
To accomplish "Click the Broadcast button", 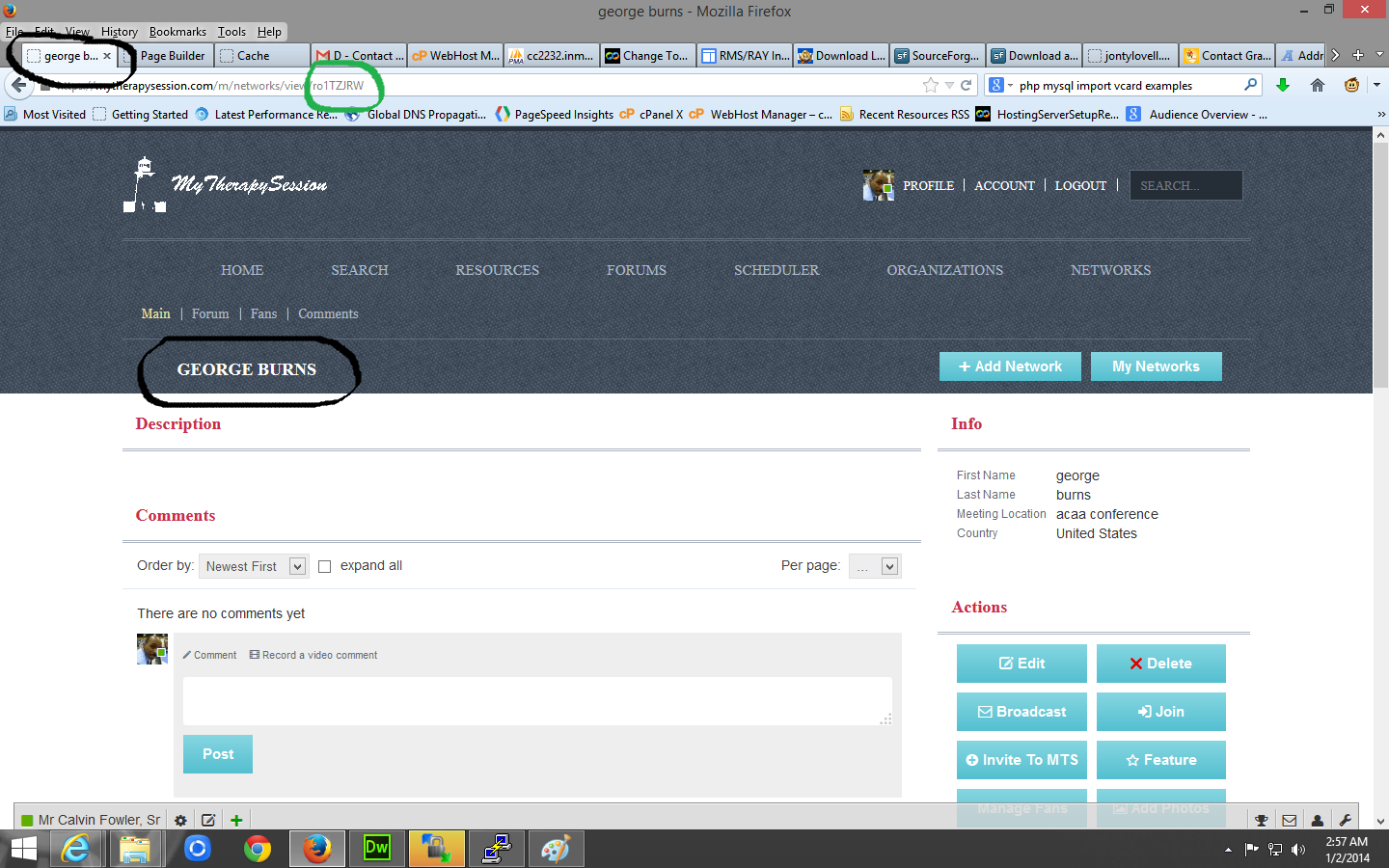I will [x=1021, y=712].
